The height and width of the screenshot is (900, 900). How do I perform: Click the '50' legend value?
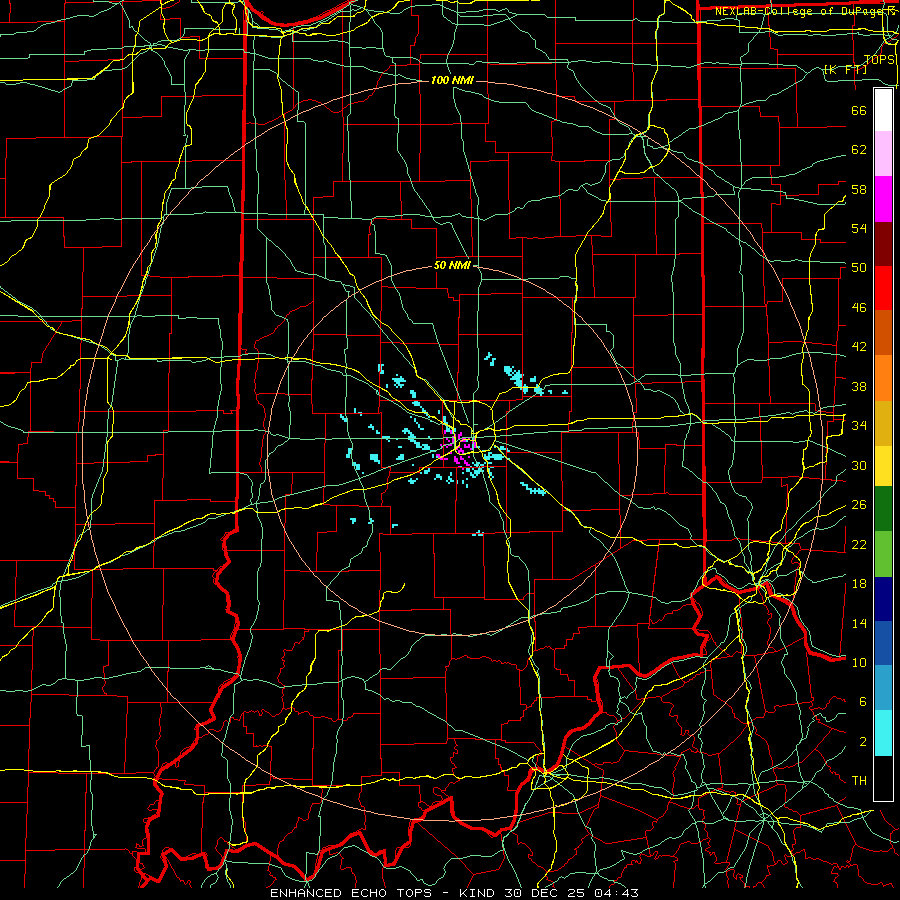click(859, 268)
